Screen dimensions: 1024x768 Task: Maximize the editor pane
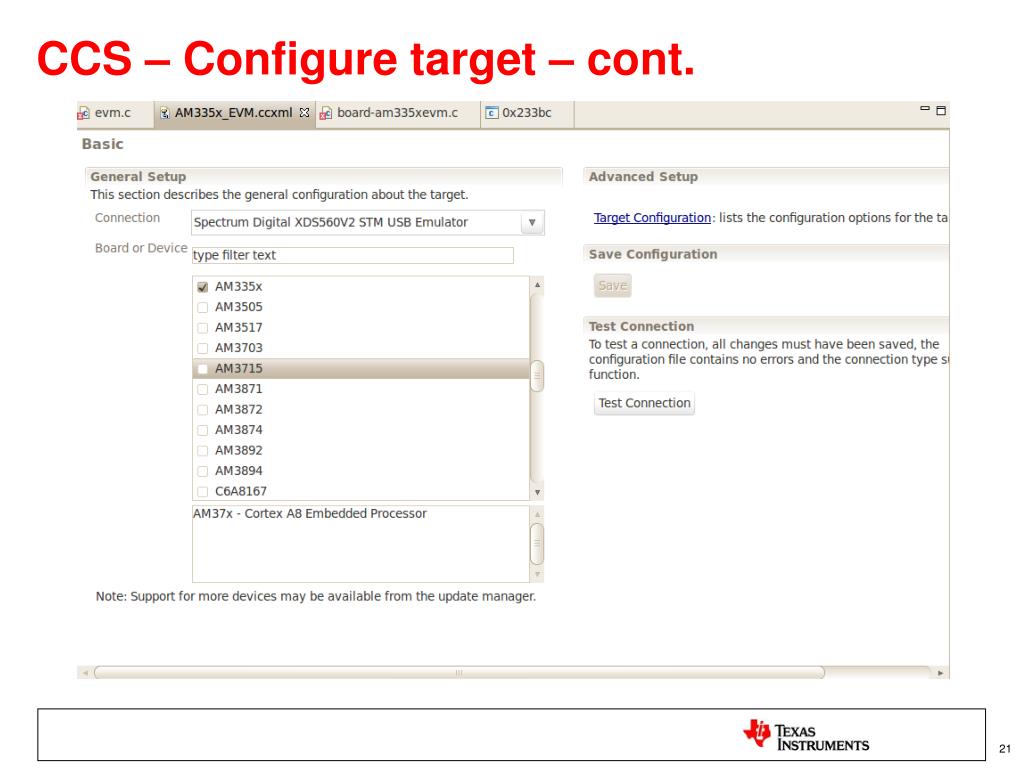tap(941, 110)
